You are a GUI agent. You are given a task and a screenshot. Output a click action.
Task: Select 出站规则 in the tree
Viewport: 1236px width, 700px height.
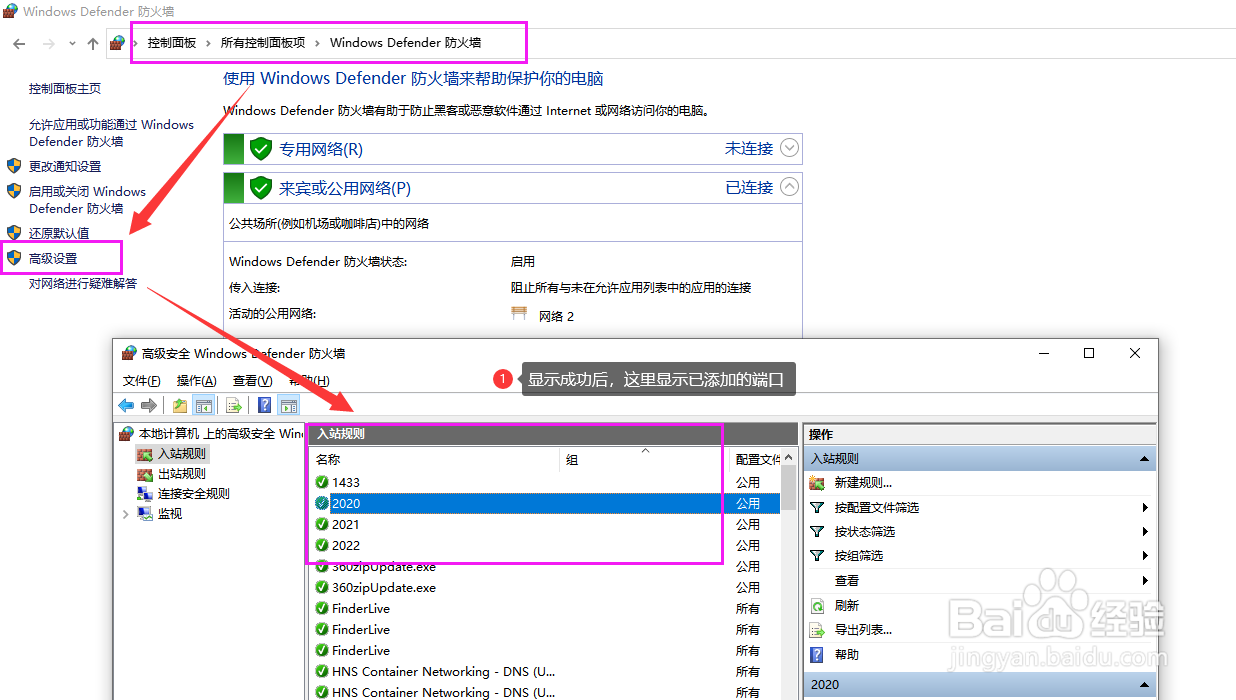click(182, 474)
